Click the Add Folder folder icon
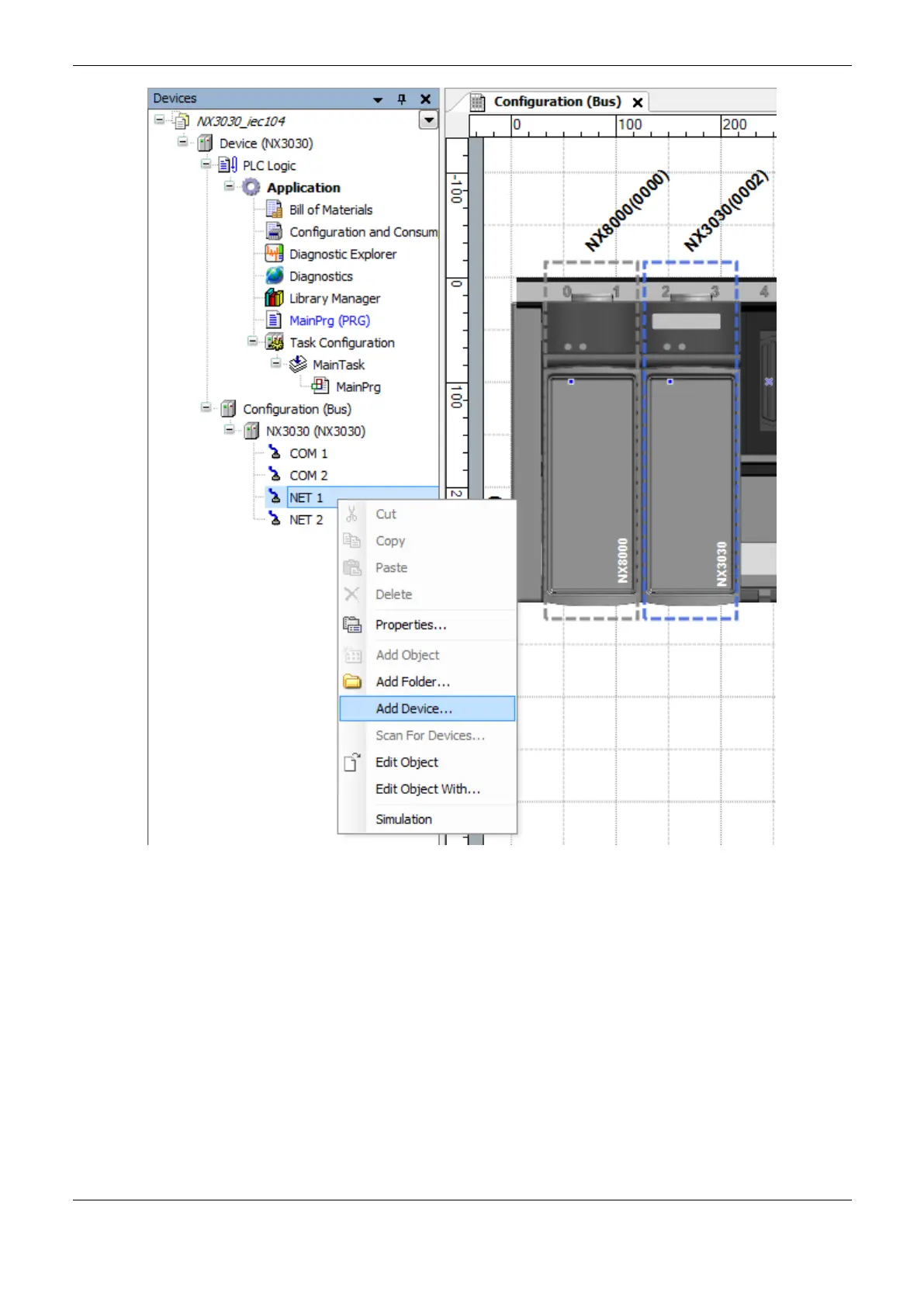Image resolution: width=924 pixels, height=1306 pixels. [352, 682]
